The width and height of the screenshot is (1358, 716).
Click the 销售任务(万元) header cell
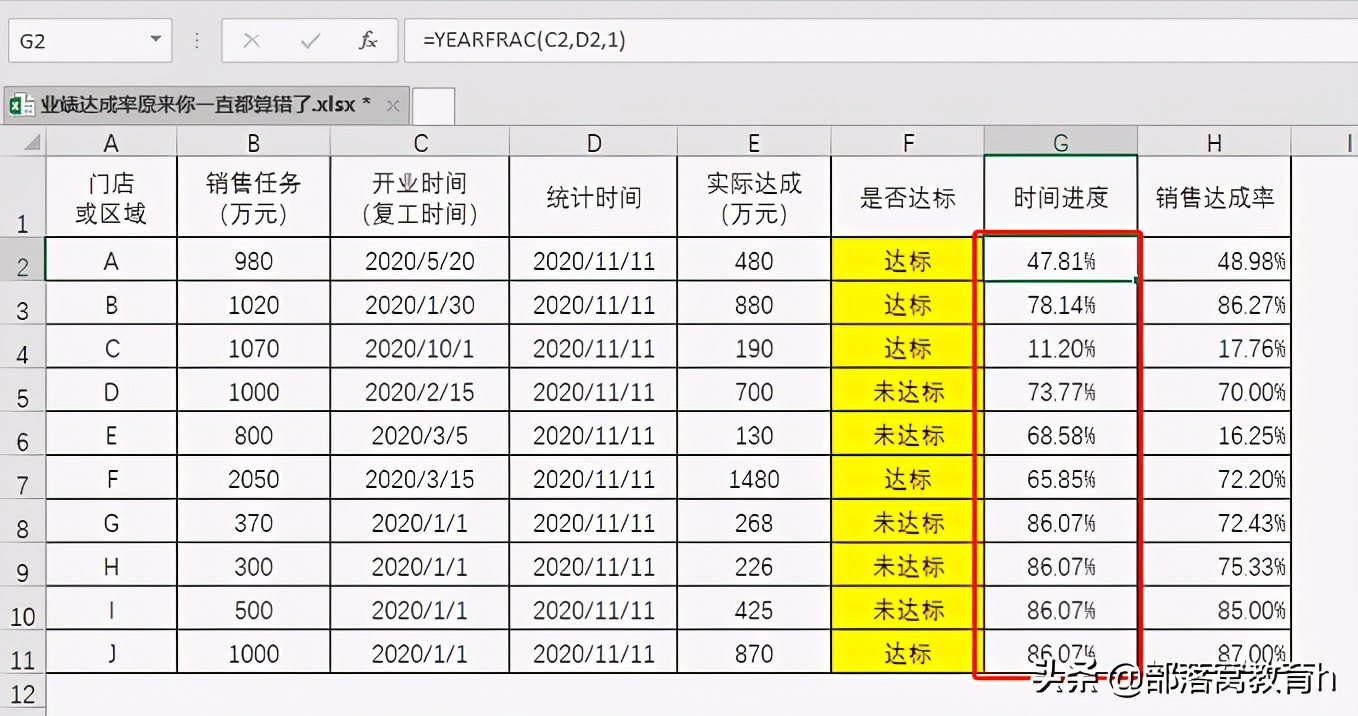(254, 197)
